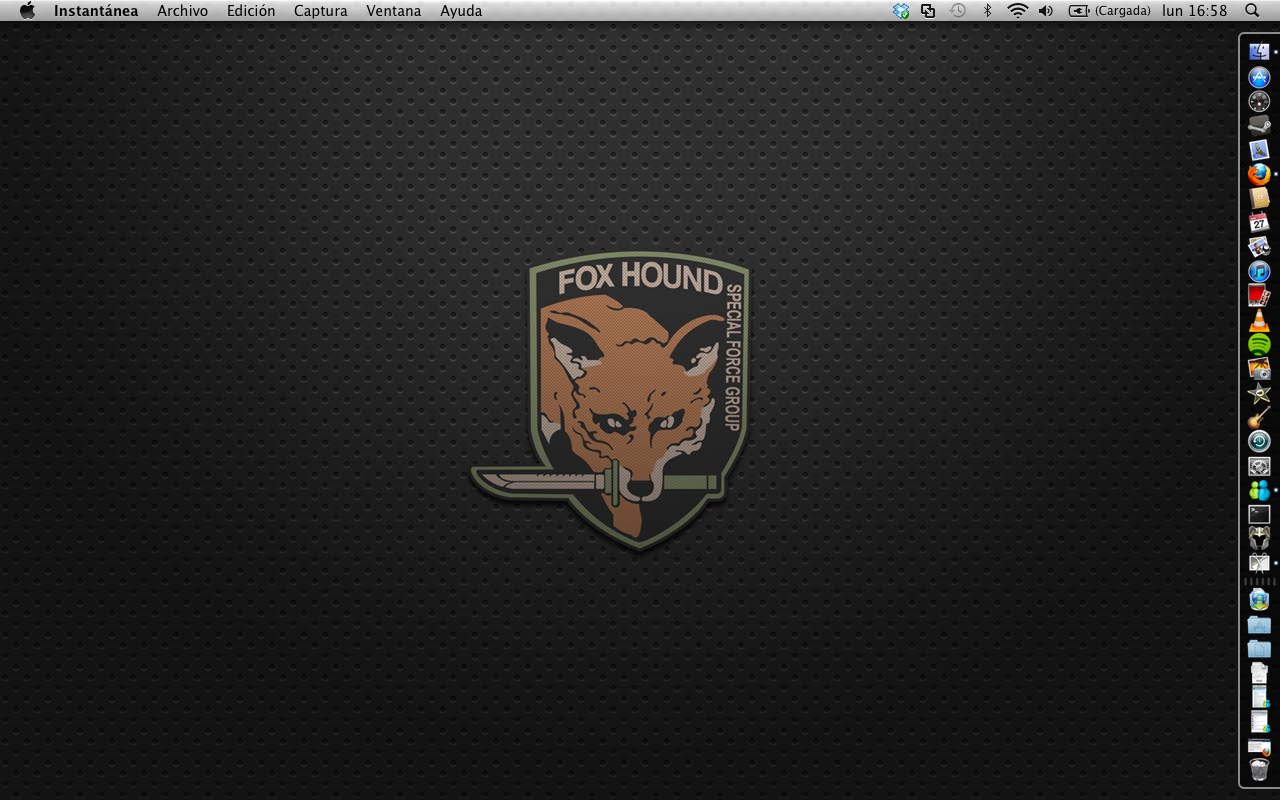Open the Edición menu
Image resolution: width=1280 pixels, height=800 pixels.
tap(251, 11)
